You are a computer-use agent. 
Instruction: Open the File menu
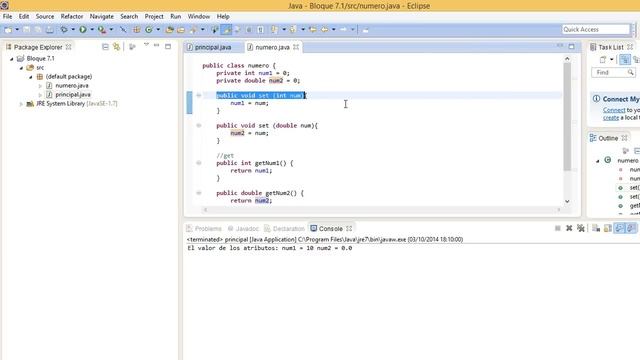point(7,16)
